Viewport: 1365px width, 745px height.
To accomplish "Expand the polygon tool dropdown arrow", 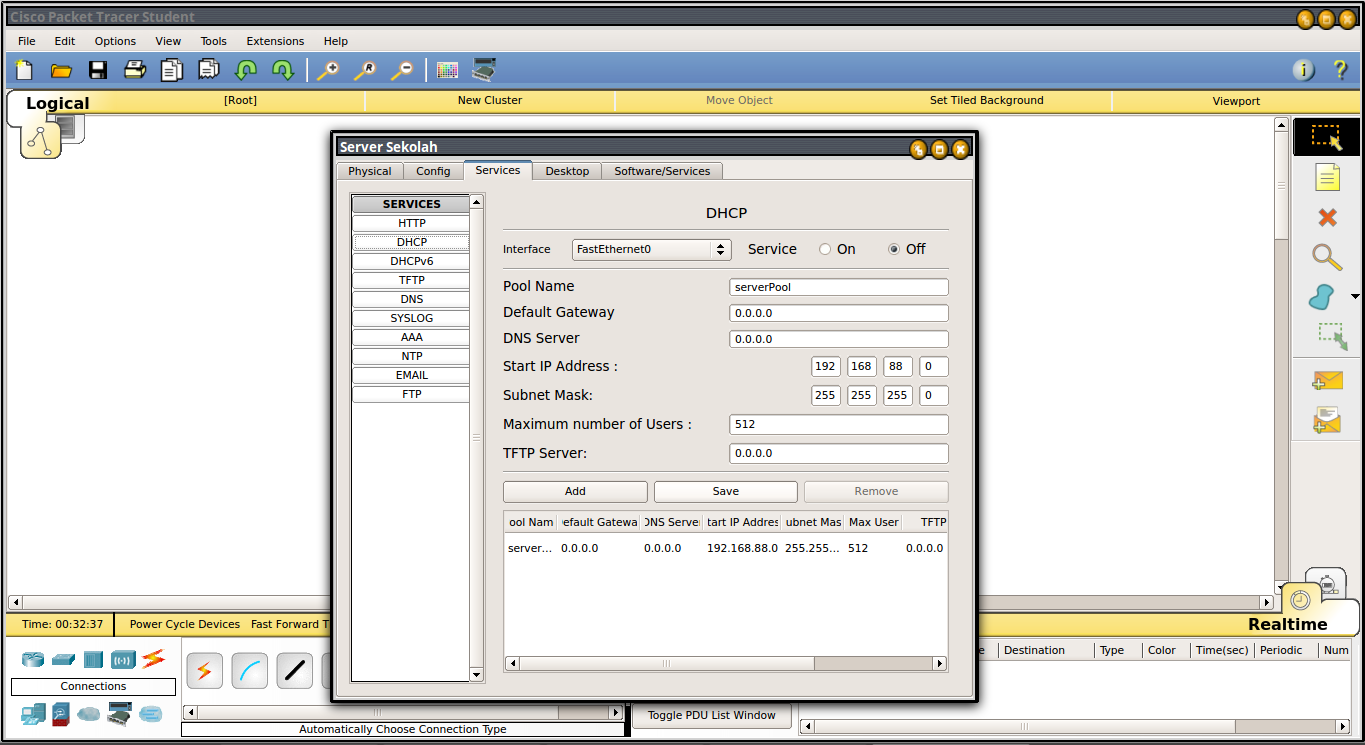I will [x=1355, y=297].
